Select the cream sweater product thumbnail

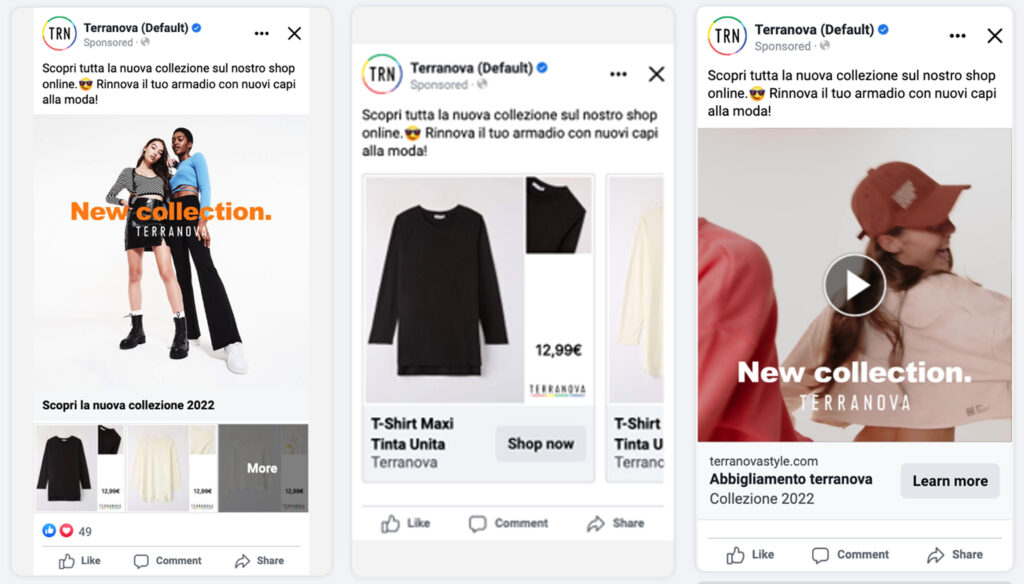tap(172, 468)
